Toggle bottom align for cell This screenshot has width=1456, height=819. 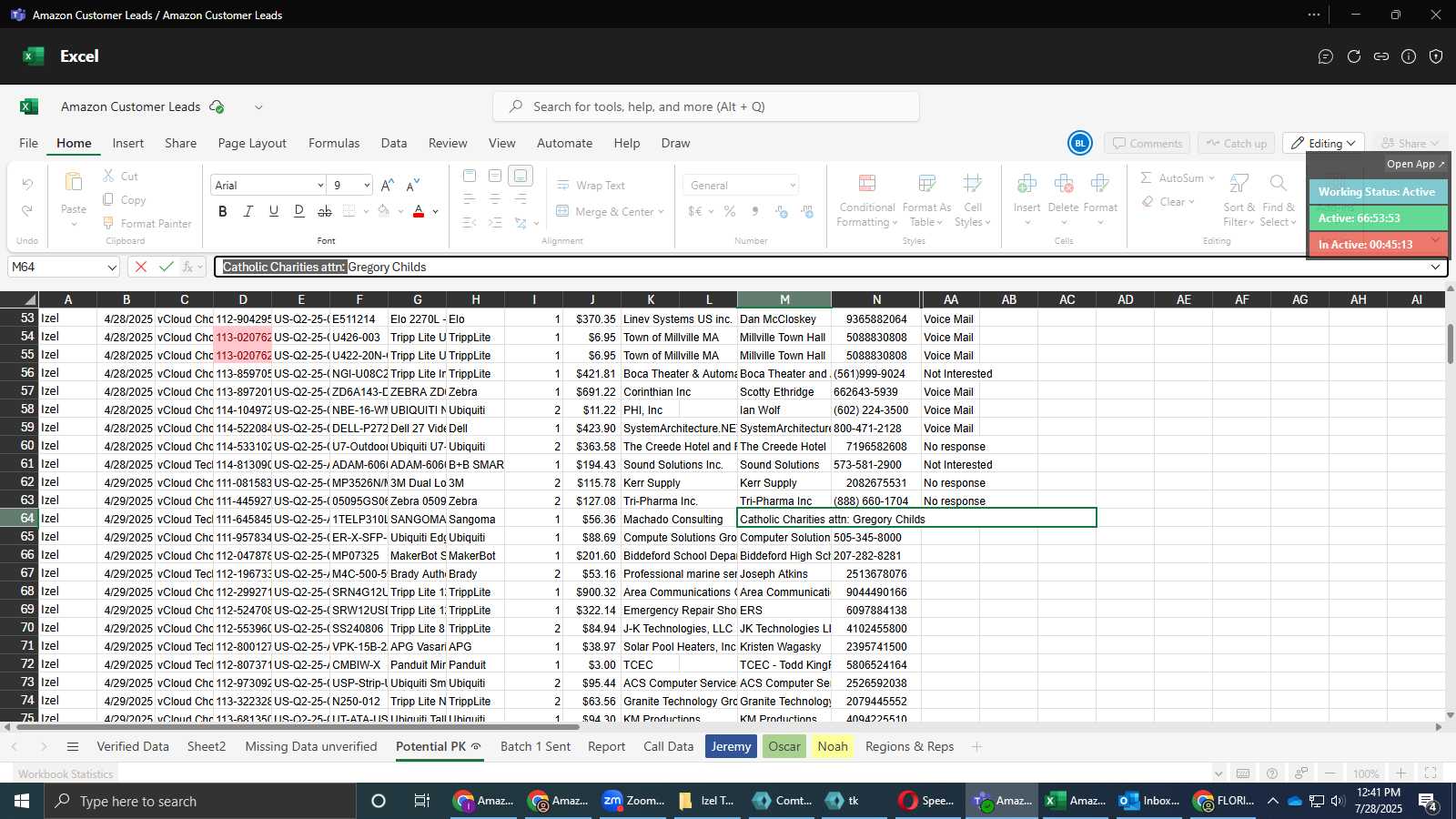[x=521, y=176]
